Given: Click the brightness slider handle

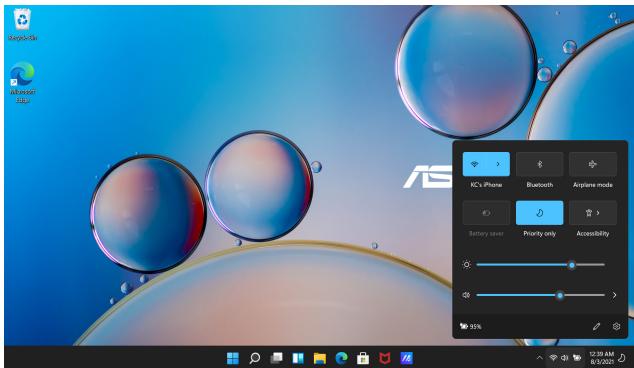Looking at the screenshot, I should [x=572, y=265].
